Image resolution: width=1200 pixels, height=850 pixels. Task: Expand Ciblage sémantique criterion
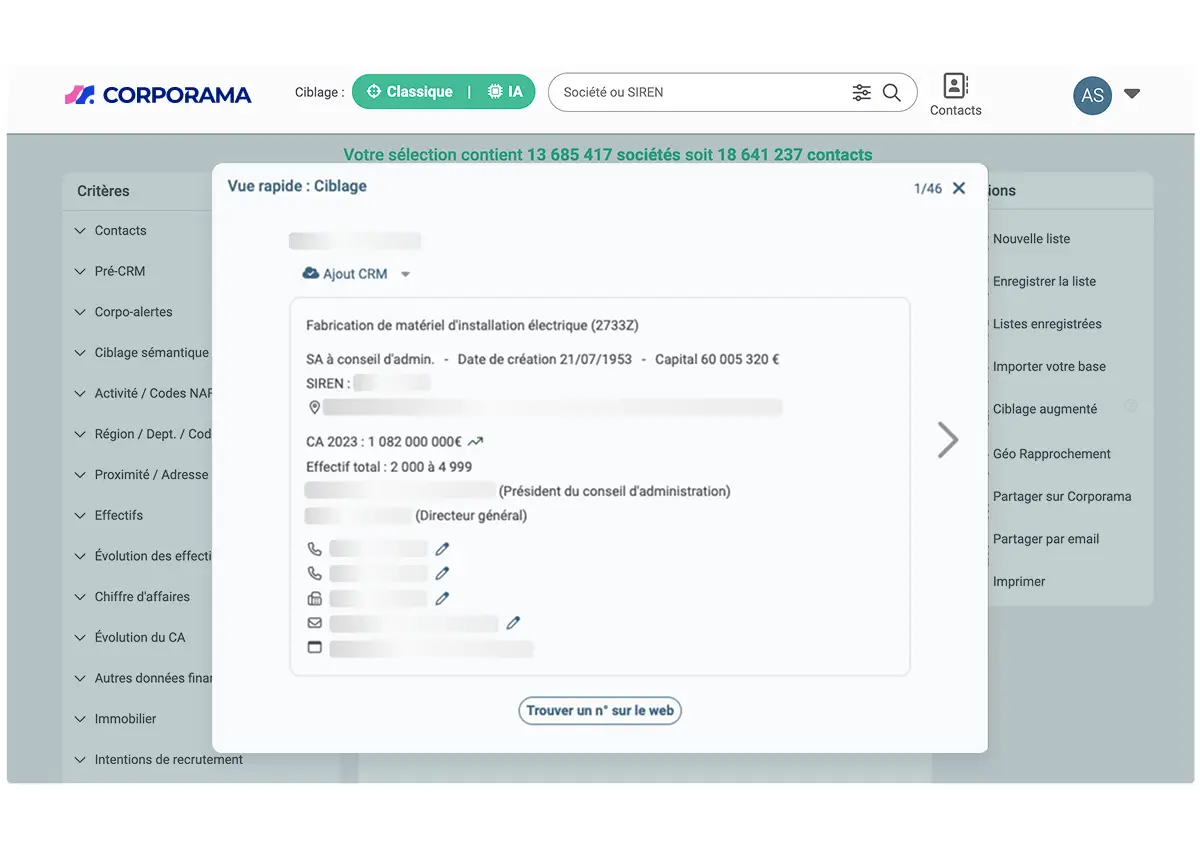pos(141,353)
